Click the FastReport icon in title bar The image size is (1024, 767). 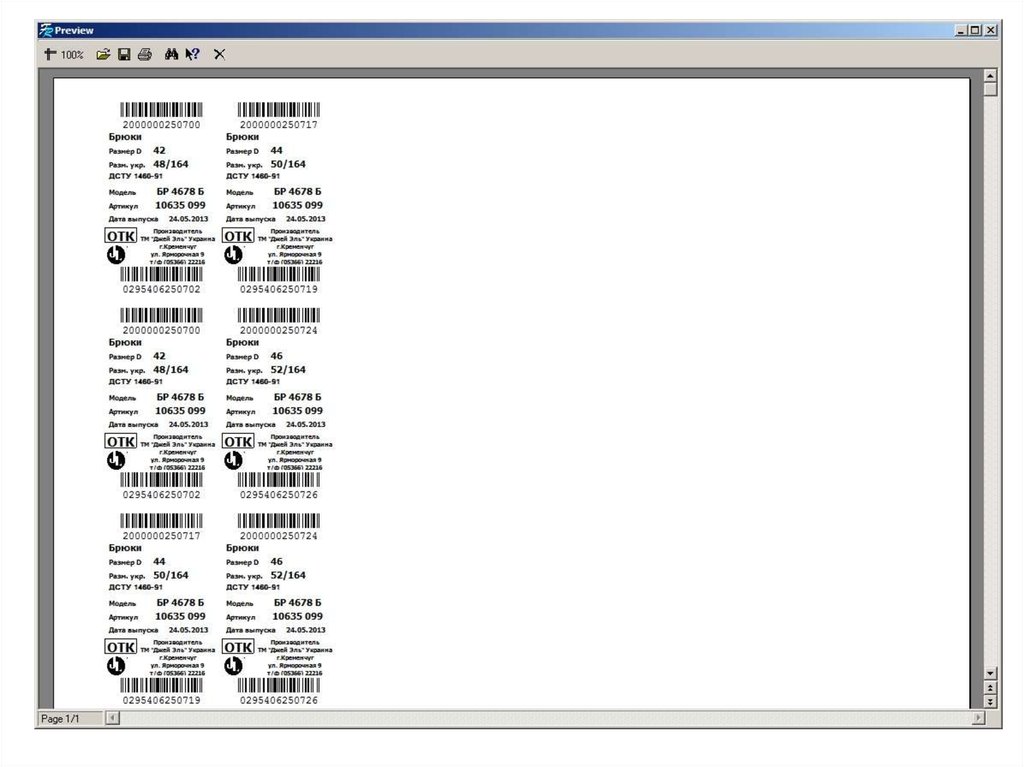pyautogui.click(x=46, y=30)
